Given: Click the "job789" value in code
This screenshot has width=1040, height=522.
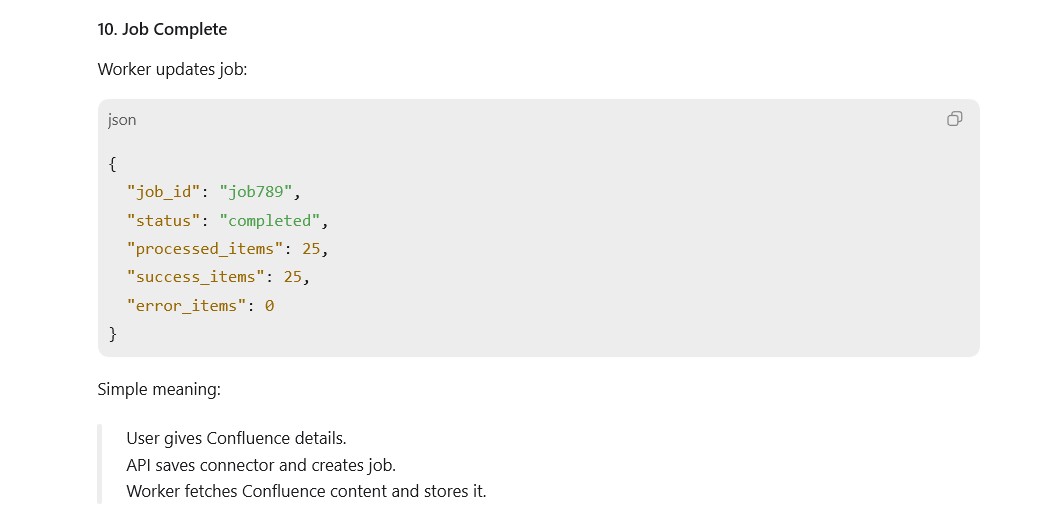Looking at the screenshot, I should click(x=255, y=192).
